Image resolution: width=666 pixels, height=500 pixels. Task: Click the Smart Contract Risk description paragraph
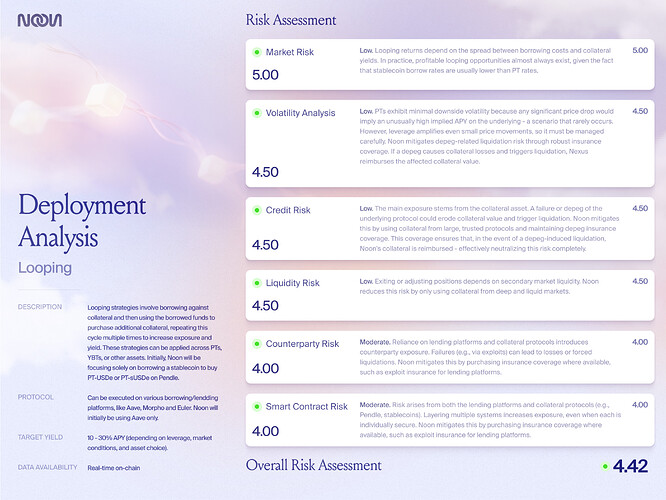[490, 420]
